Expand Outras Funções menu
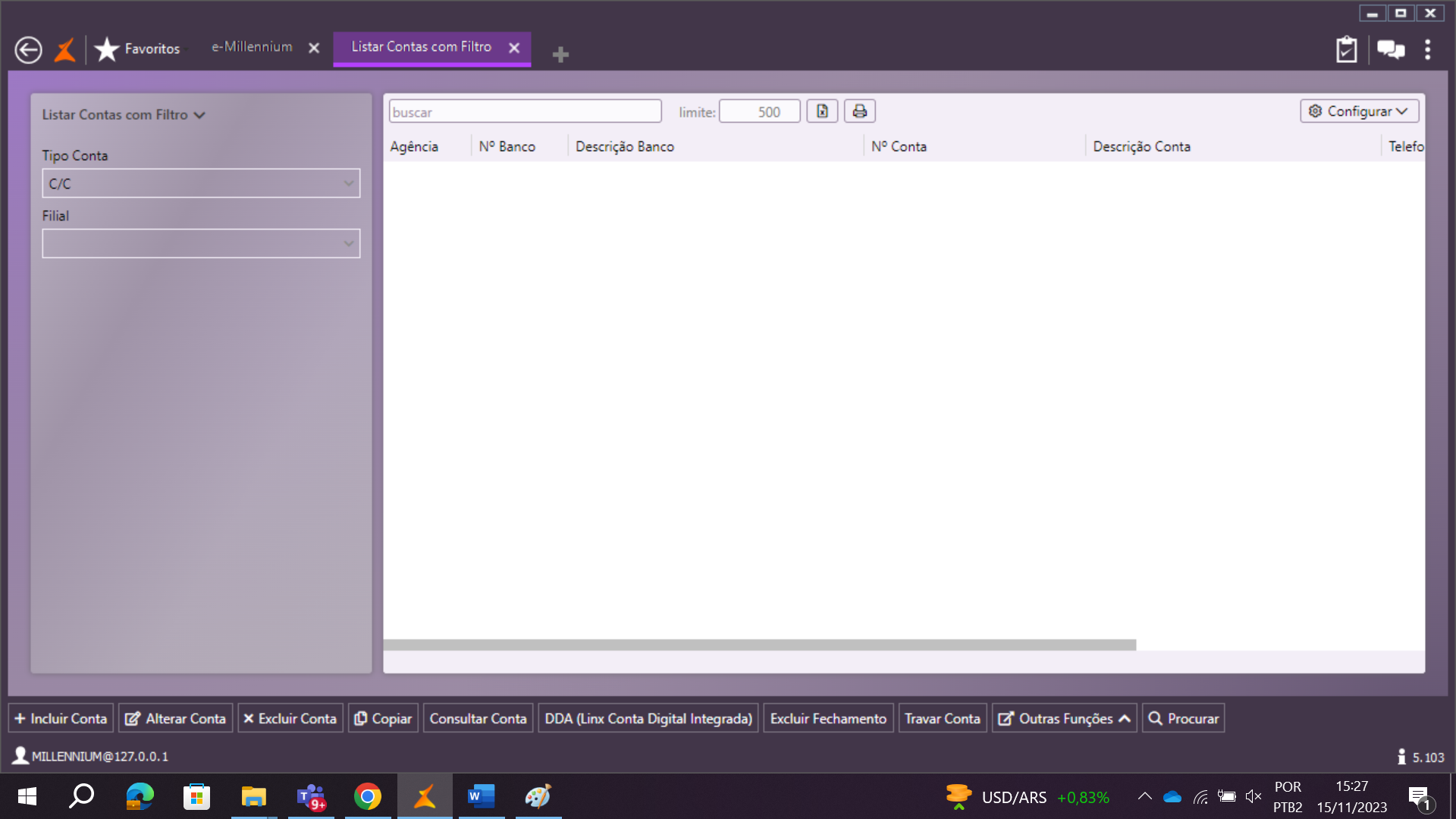This screenshot has height=819, width=1456. [1064, 718]
